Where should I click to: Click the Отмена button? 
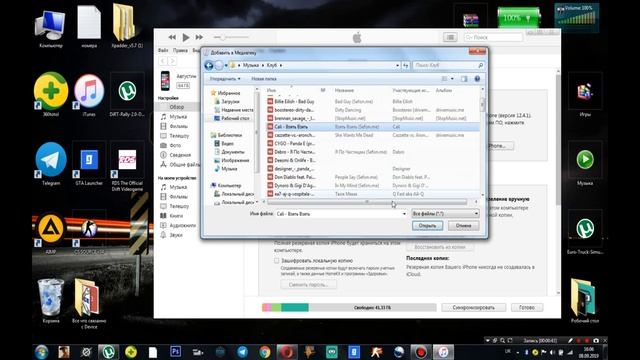pos(463,226)
